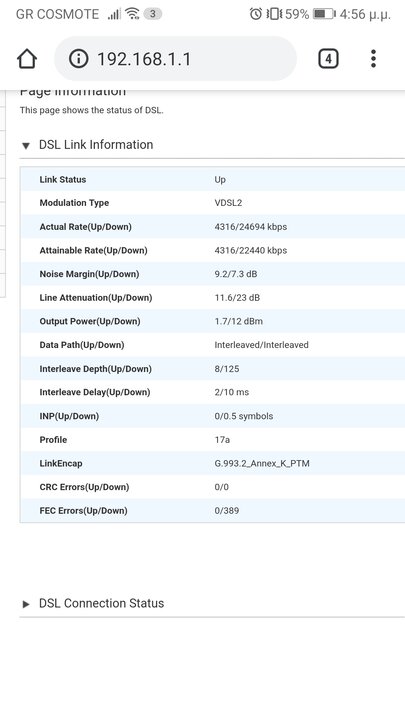405x720 pixels.
Task: Tap the vibrate mode status icon
Action: coord(274,14)
